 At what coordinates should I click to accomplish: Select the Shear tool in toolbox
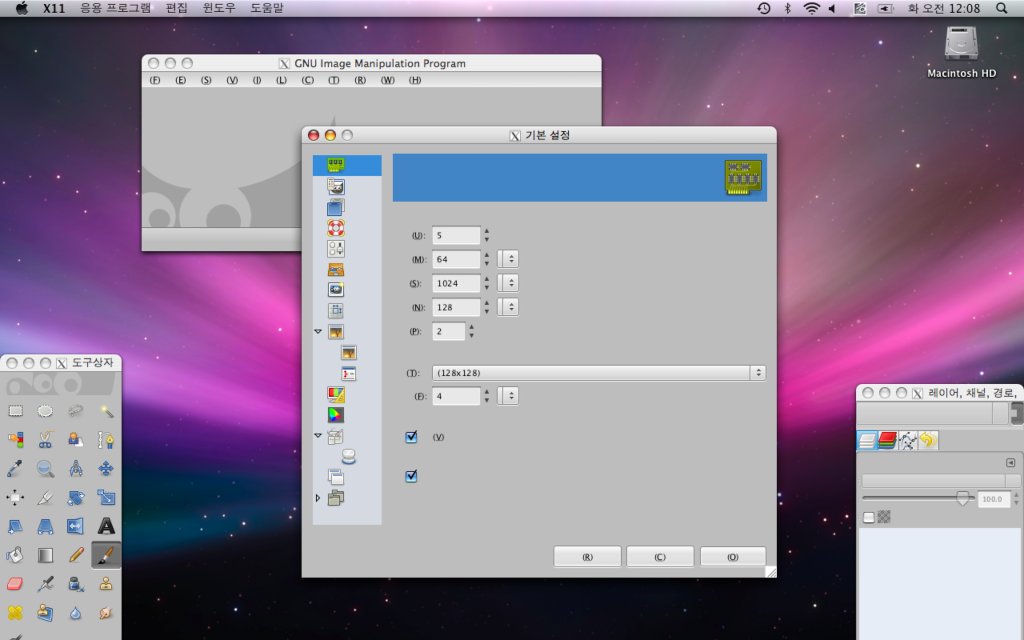pos(15,526)
